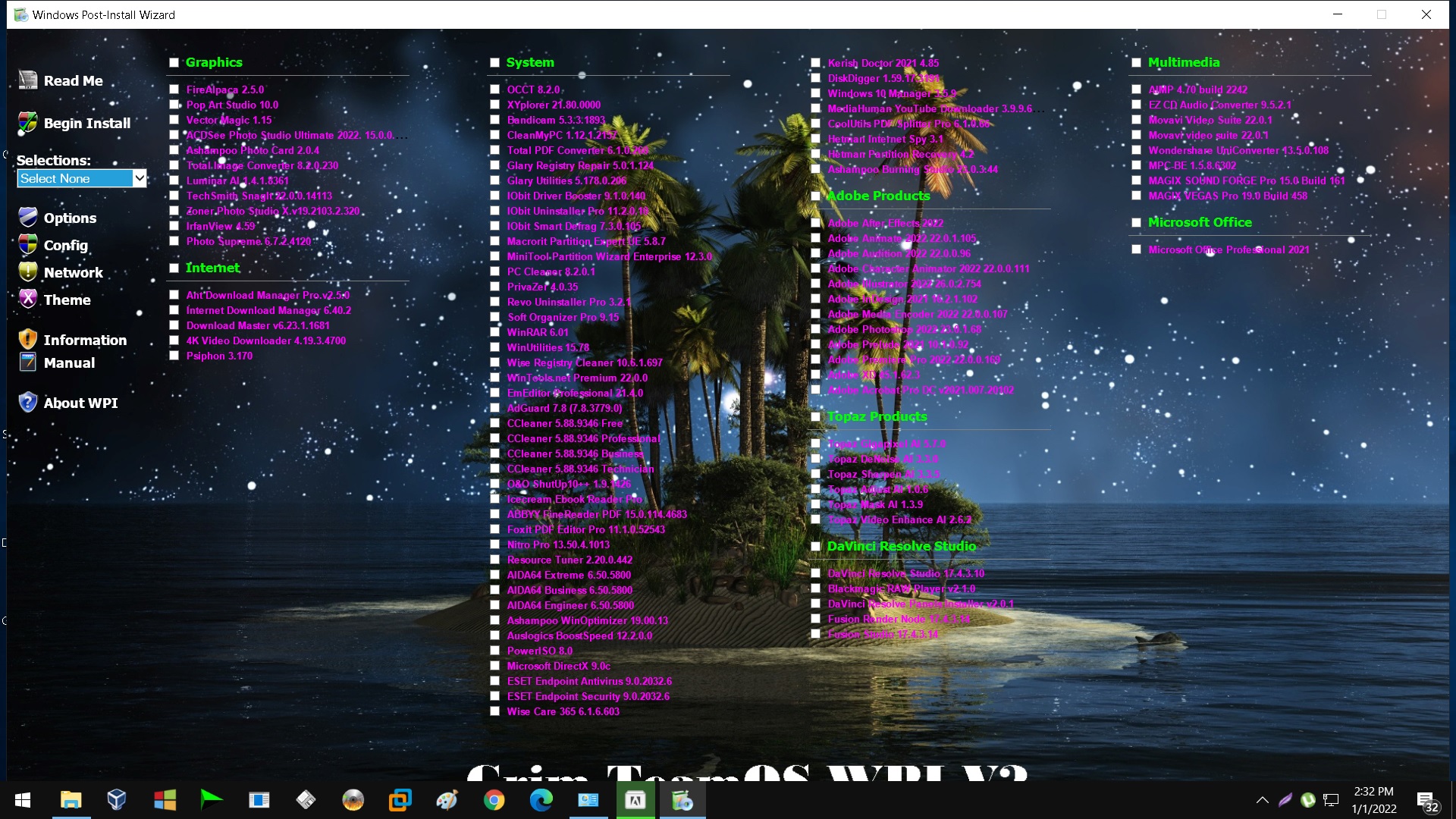Select Bandicam 5.3.3.1893 entry

[556, 120]
